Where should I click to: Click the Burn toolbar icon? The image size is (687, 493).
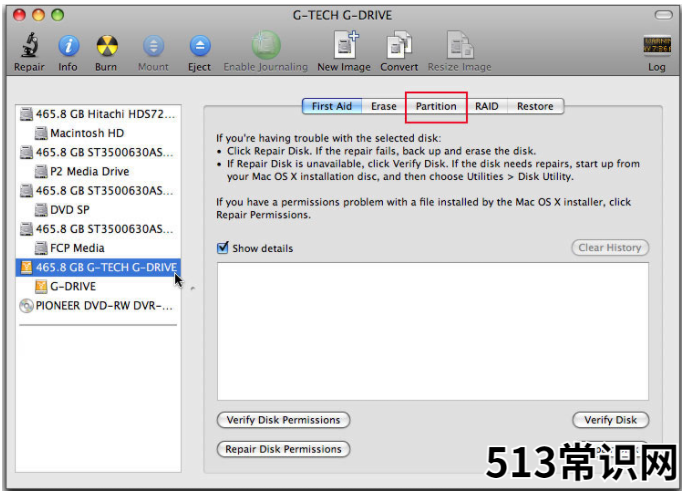[106, 46]
